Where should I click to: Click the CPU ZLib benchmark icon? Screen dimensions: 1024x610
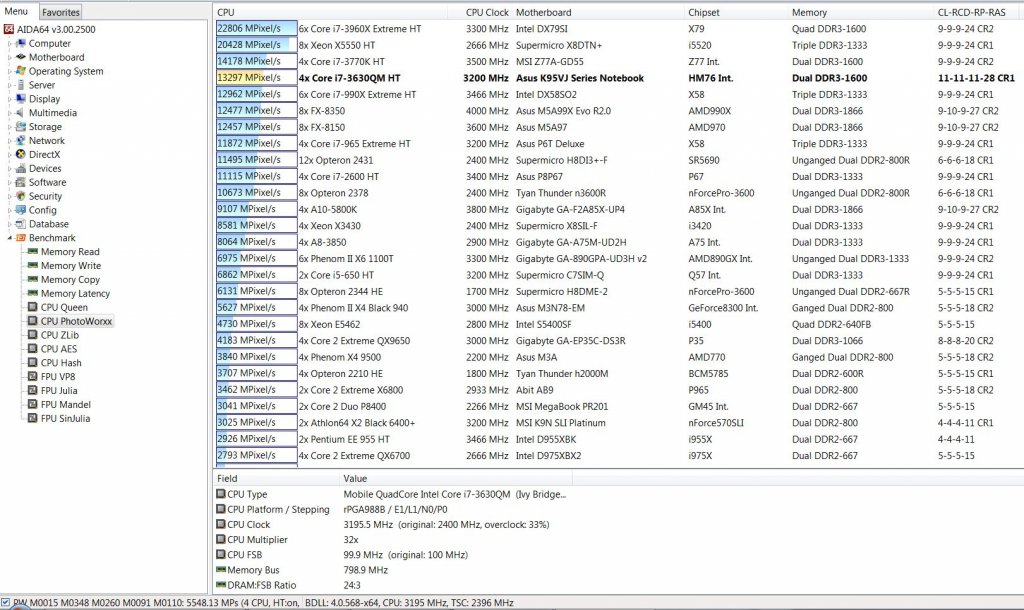pos(33,335)
